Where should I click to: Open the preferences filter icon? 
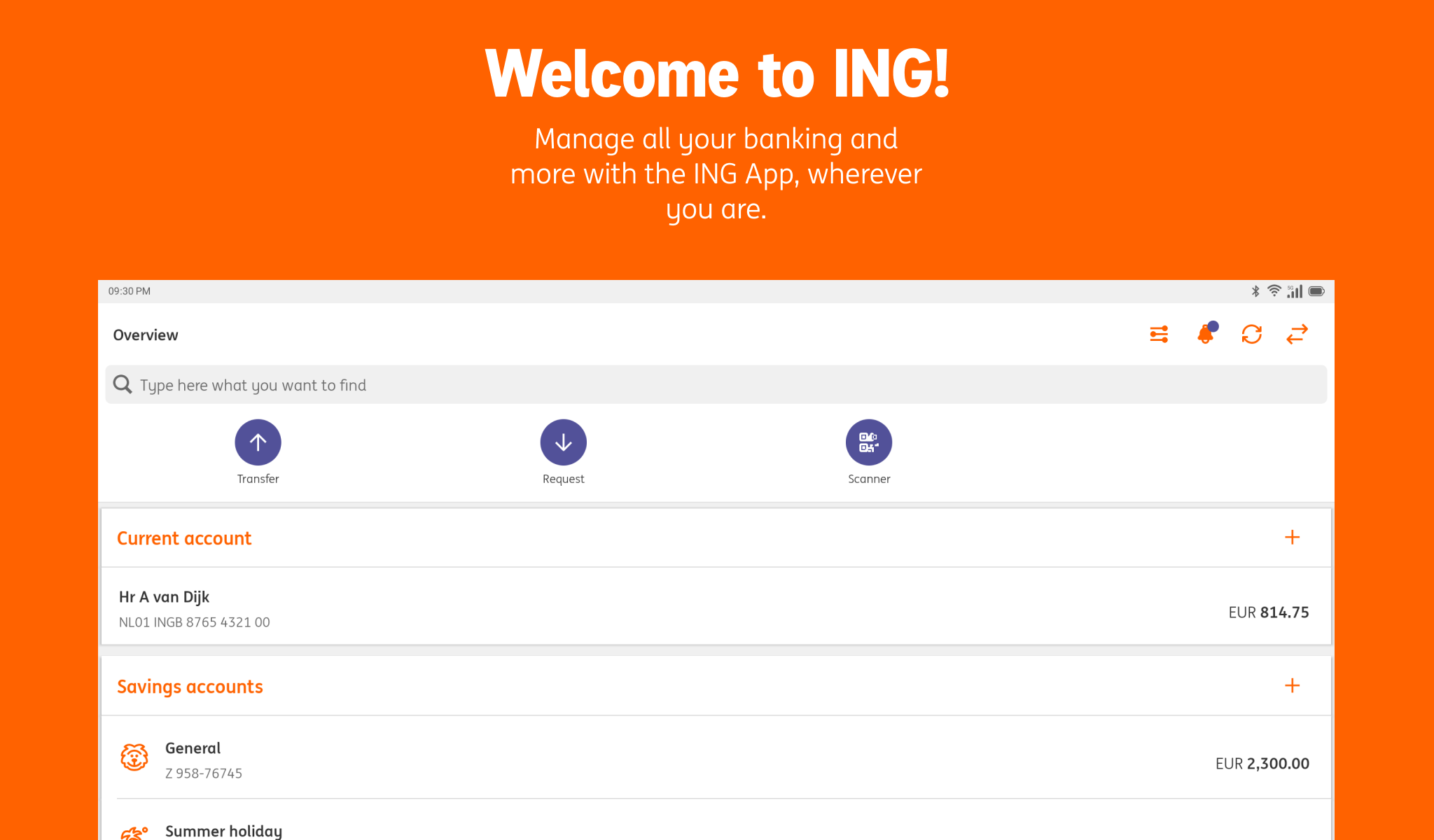pyautogui.click(x=1158, y=335)
